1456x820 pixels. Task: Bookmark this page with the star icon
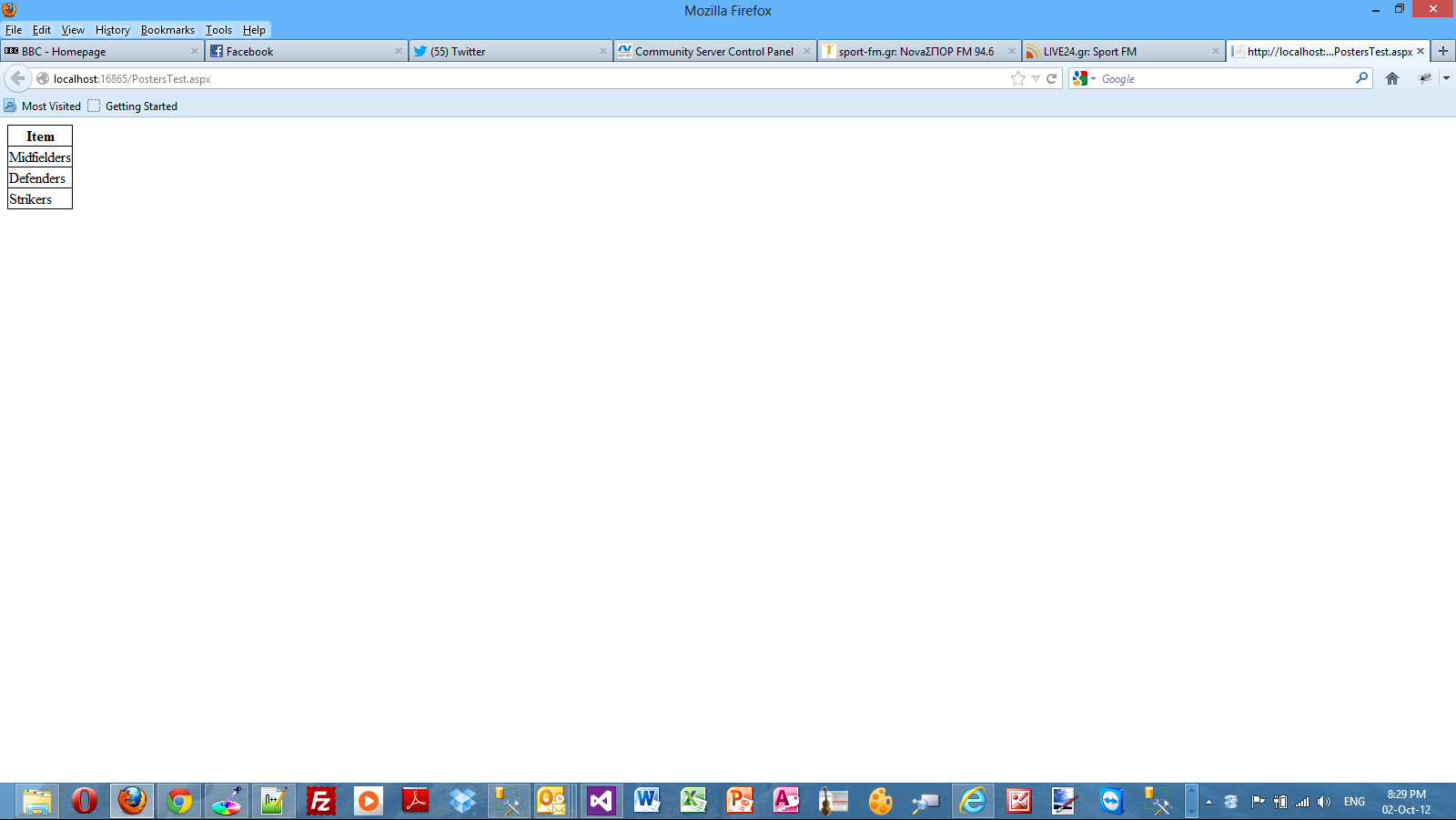[1017, 78]
